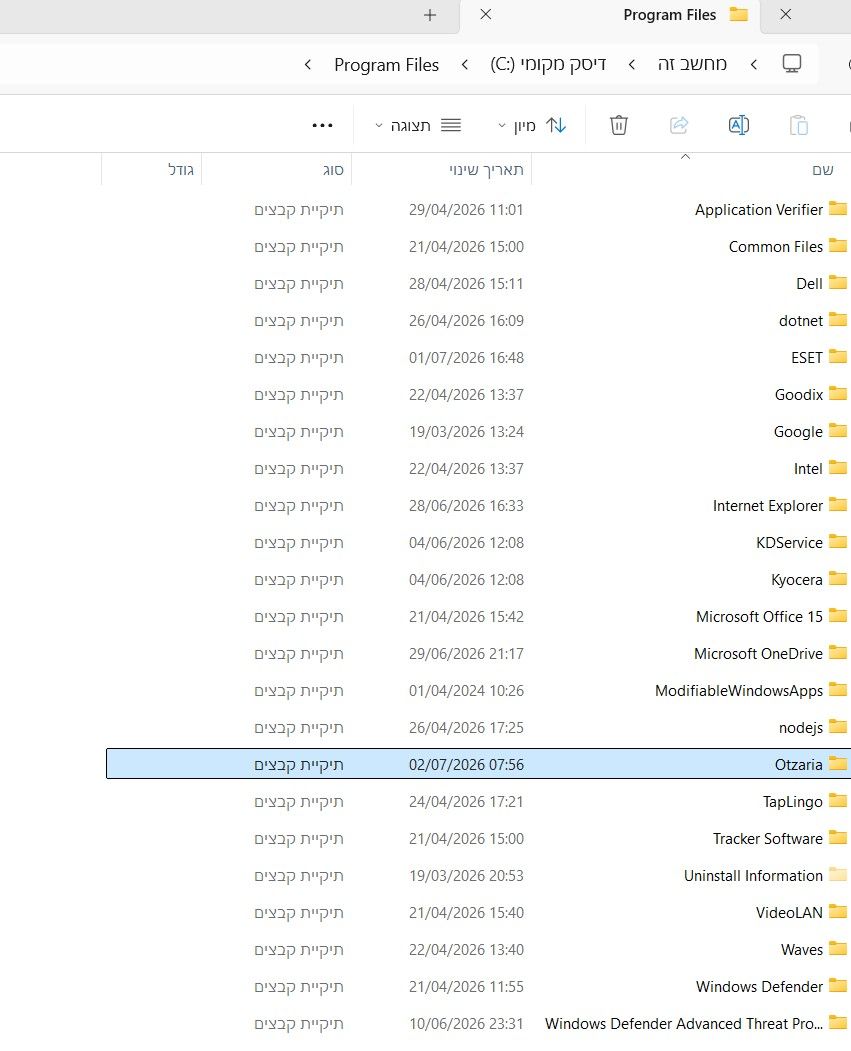Sort by 'תאריך שינוי' date column header
Screen dimensions: 851x1051
(486, 170)
